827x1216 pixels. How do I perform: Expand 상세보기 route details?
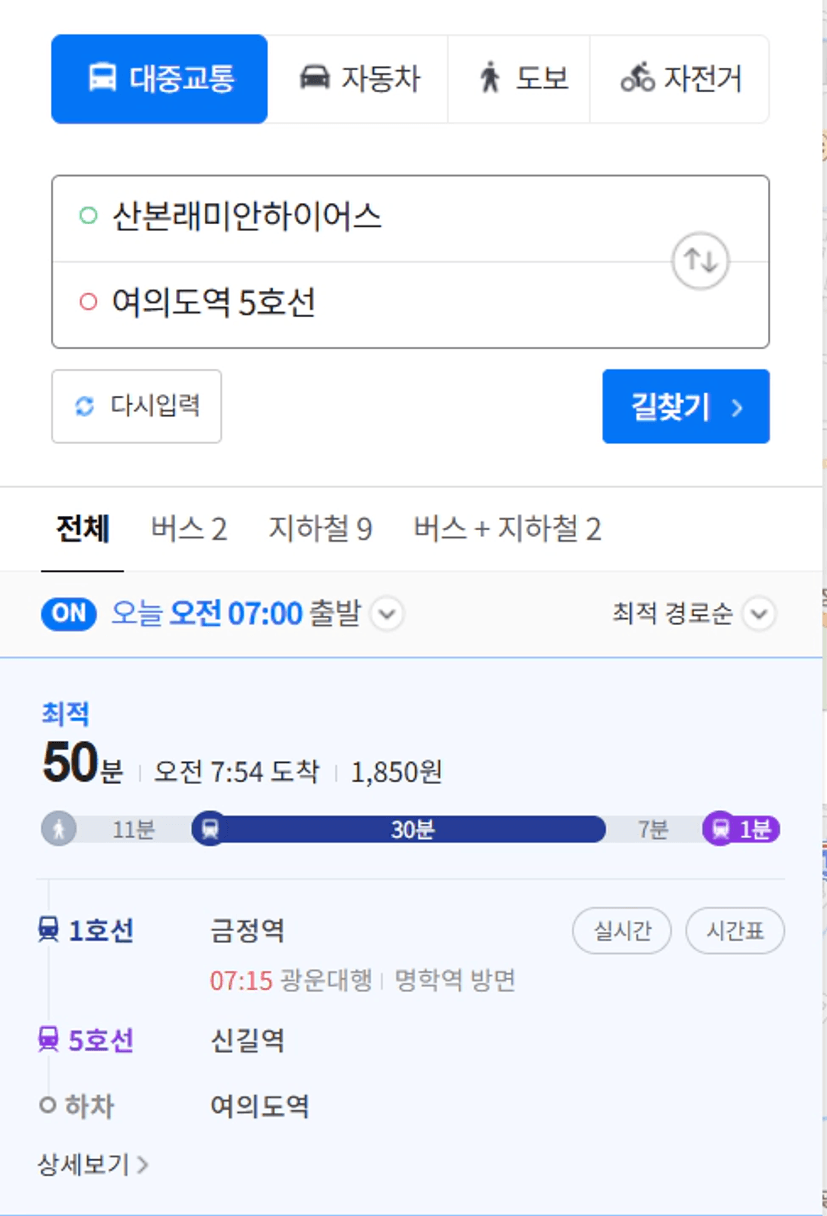pos(94,1164)
